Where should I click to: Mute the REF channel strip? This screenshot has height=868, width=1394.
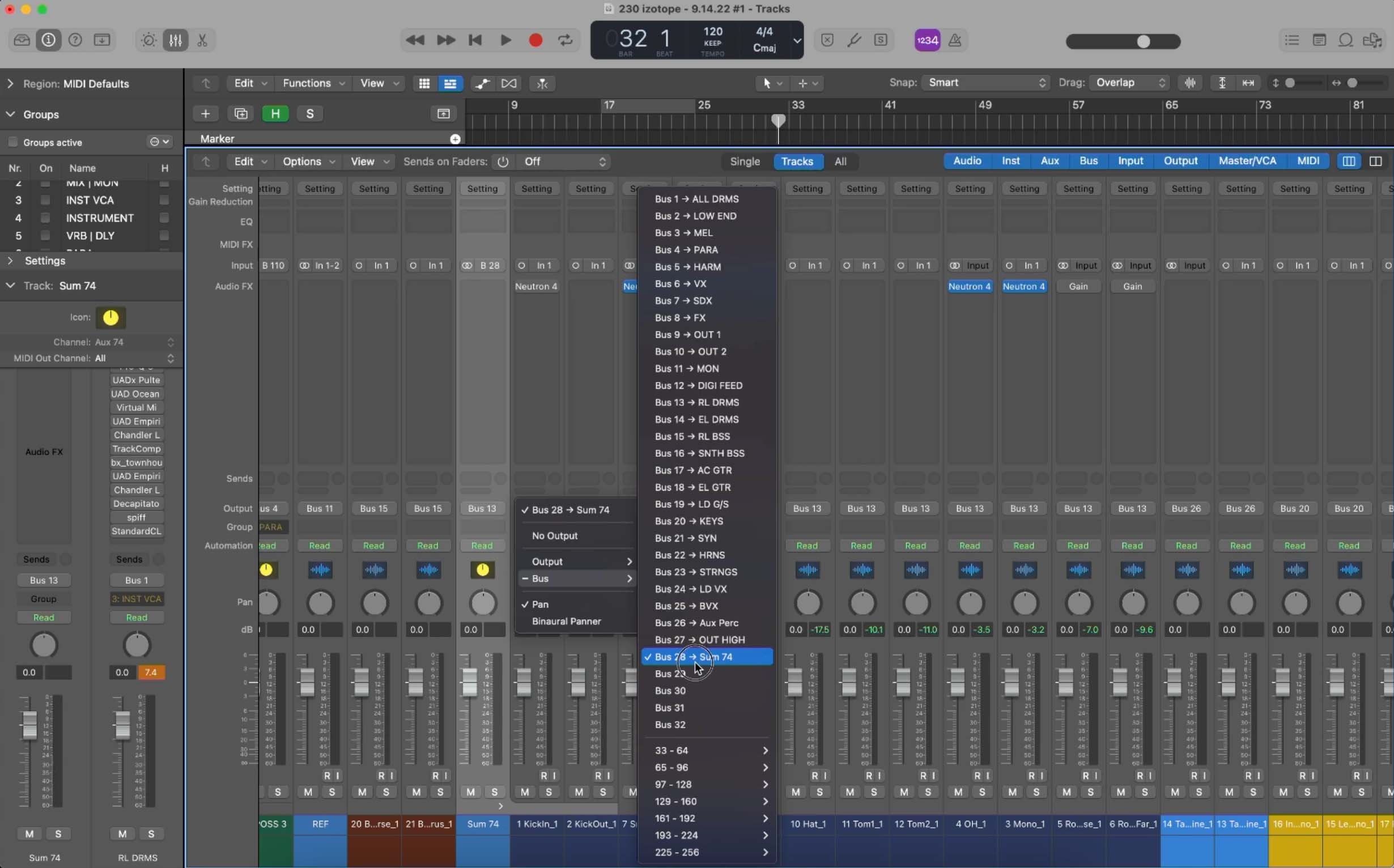[308, 792]
